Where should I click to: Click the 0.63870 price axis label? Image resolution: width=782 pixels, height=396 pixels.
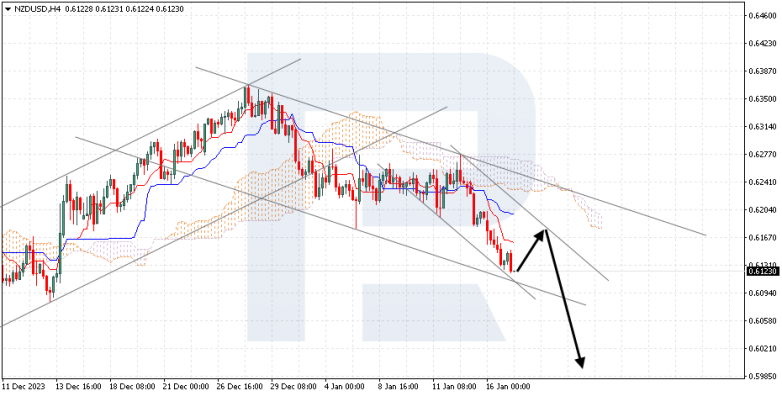pos(763,71)
